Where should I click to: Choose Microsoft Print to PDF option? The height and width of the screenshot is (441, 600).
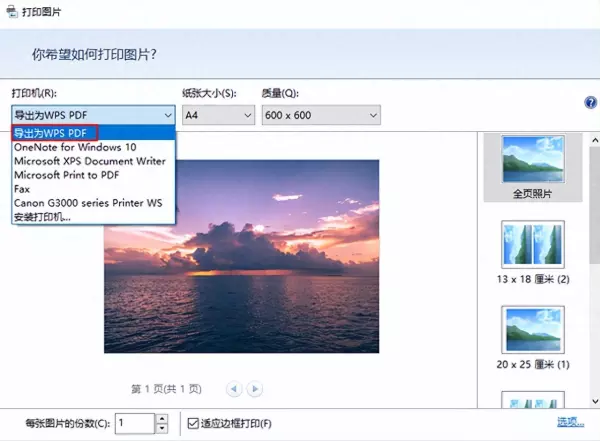pos(93,175)
